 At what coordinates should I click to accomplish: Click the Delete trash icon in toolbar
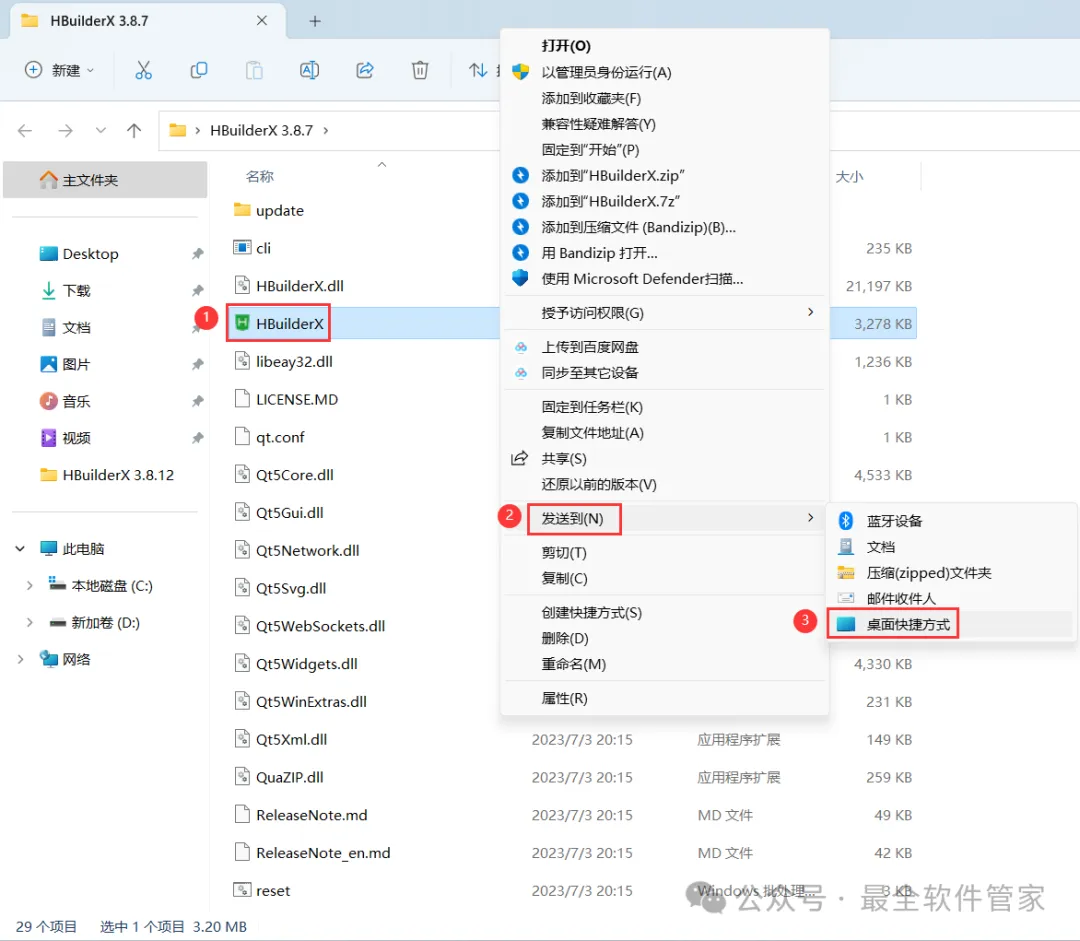tap(420, 70)
